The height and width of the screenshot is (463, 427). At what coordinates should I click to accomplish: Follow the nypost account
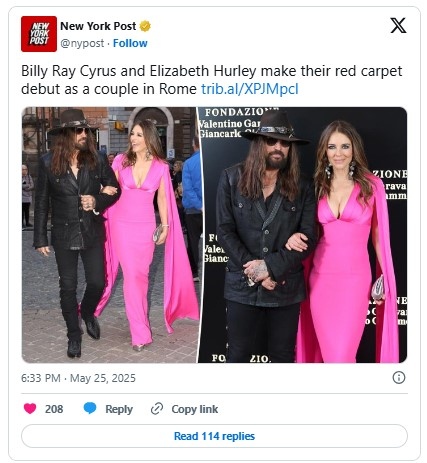(130, 43)
